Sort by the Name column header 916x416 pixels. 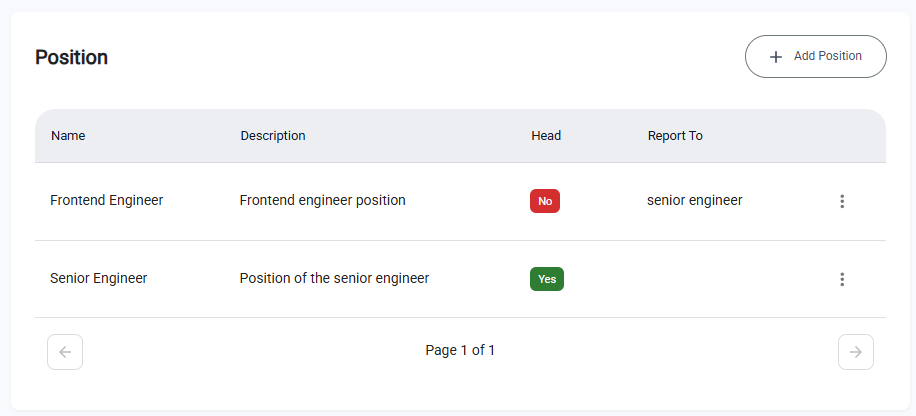pos(68,136)
